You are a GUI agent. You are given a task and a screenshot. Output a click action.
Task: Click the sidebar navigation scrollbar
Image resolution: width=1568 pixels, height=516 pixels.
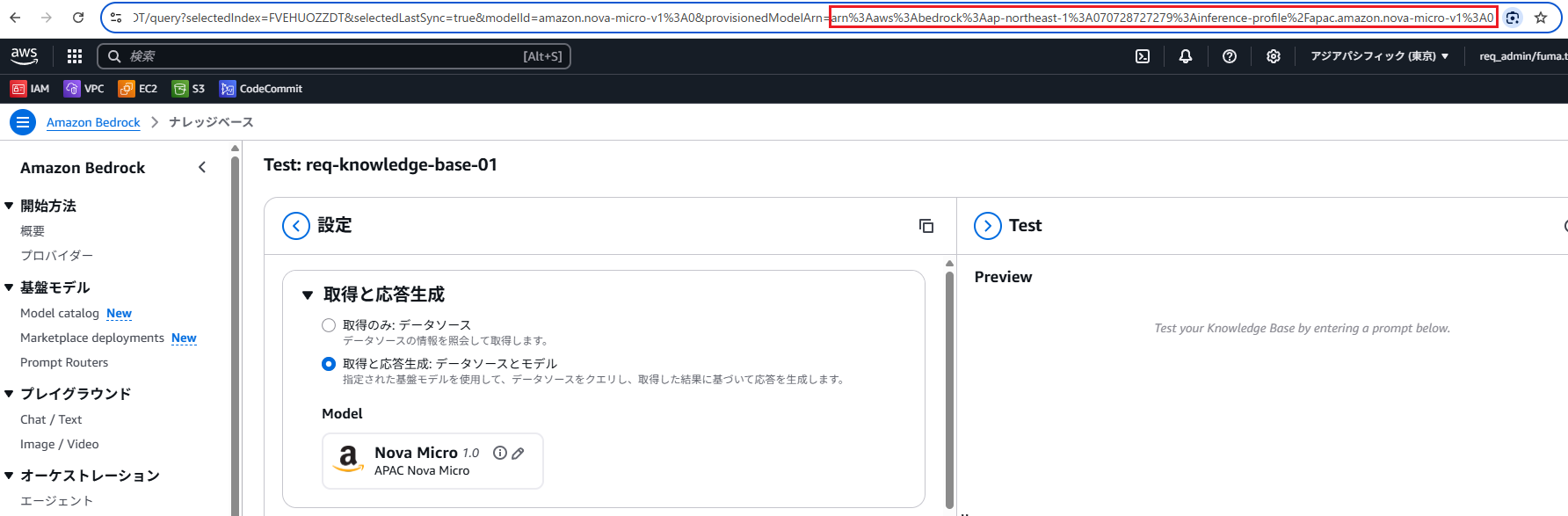(235, 334)
